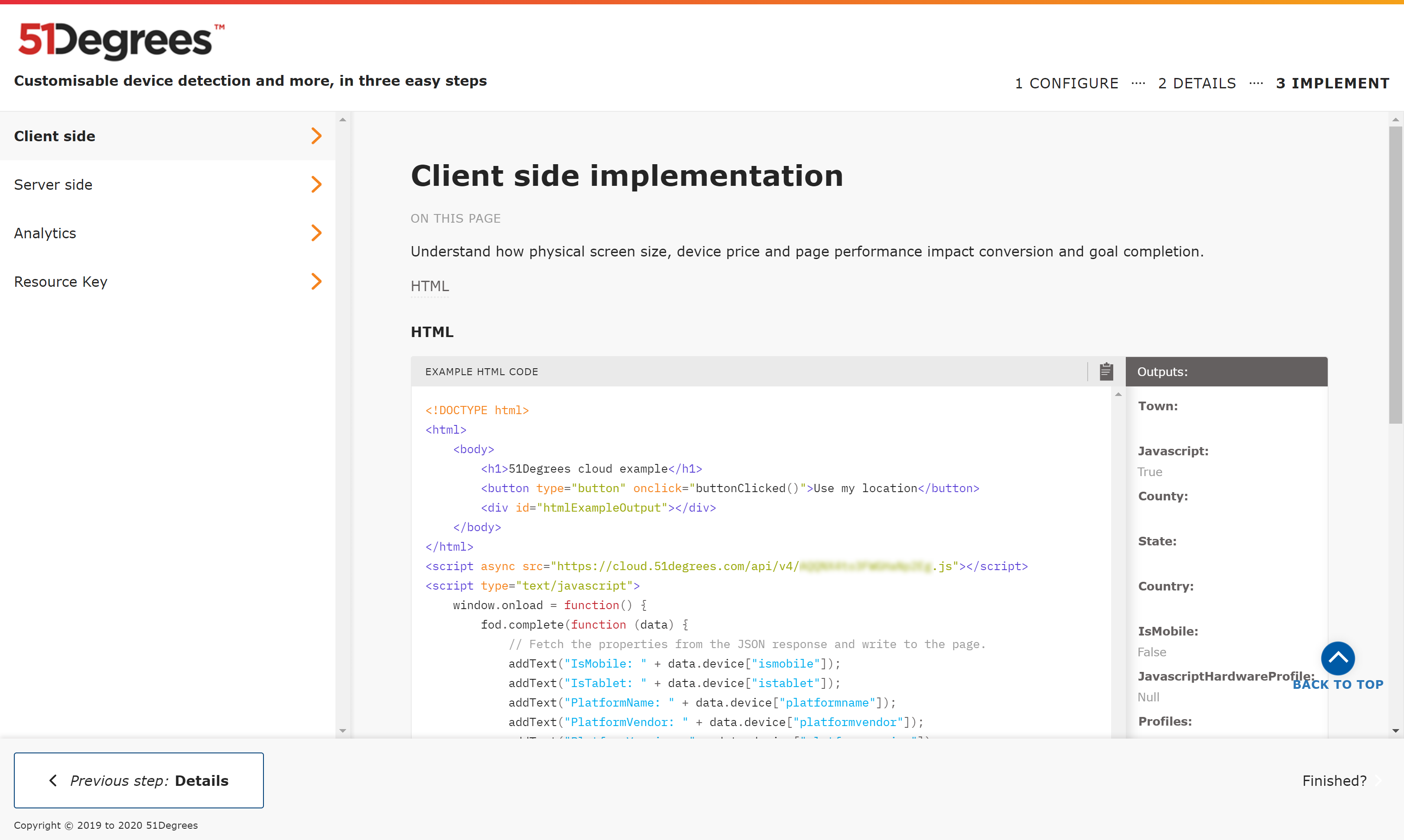The image size is (1404, 840).
Task: Go to step 1 Configure
Action: 1066,83
